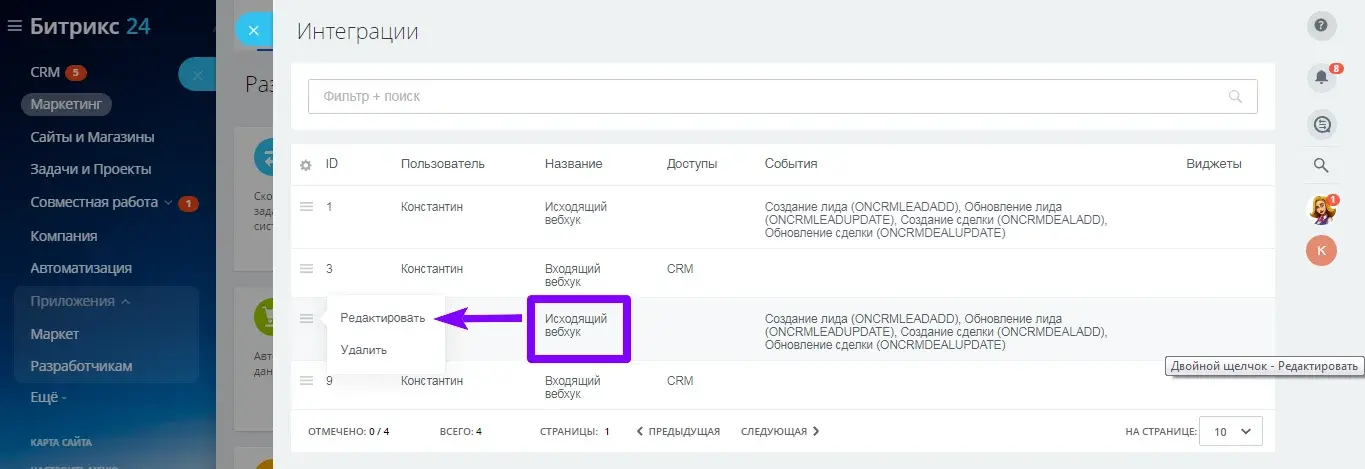This screenshot has width=1365, height=469.
Task: Open the cartoon avatar with the badge
Action: 1321,209
